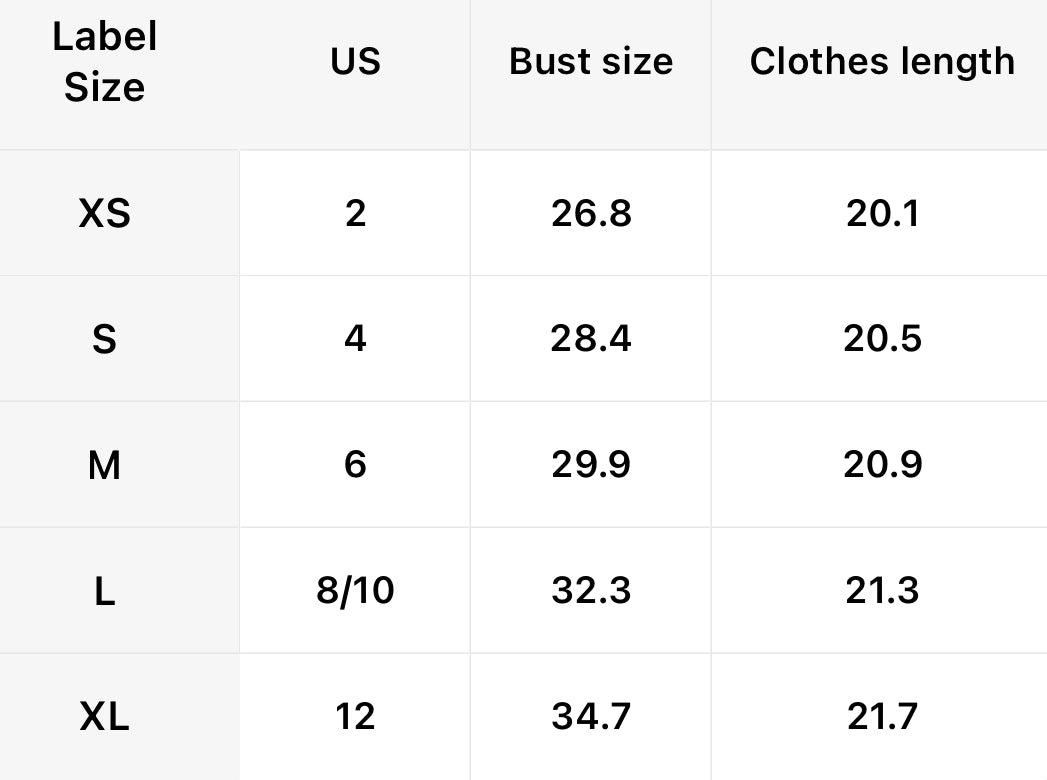Click bust size value 26.8
The height and width of the screenshot is (780, 1047).
[x=591, y=213]
